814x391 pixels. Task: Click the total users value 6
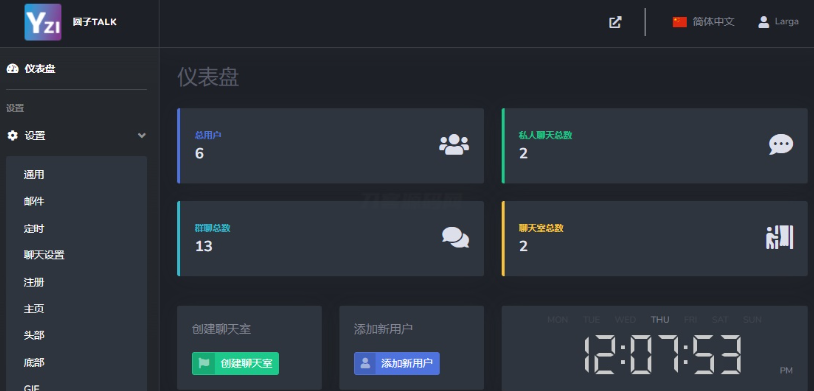click(x=199, y=153)
